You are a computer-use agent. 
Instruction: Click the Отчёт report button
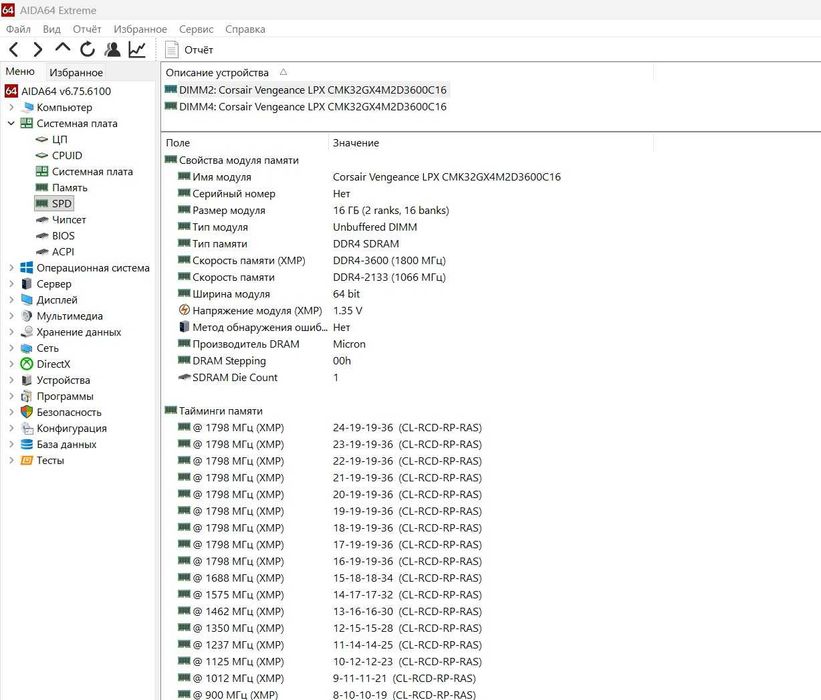(x=189, y=50)
